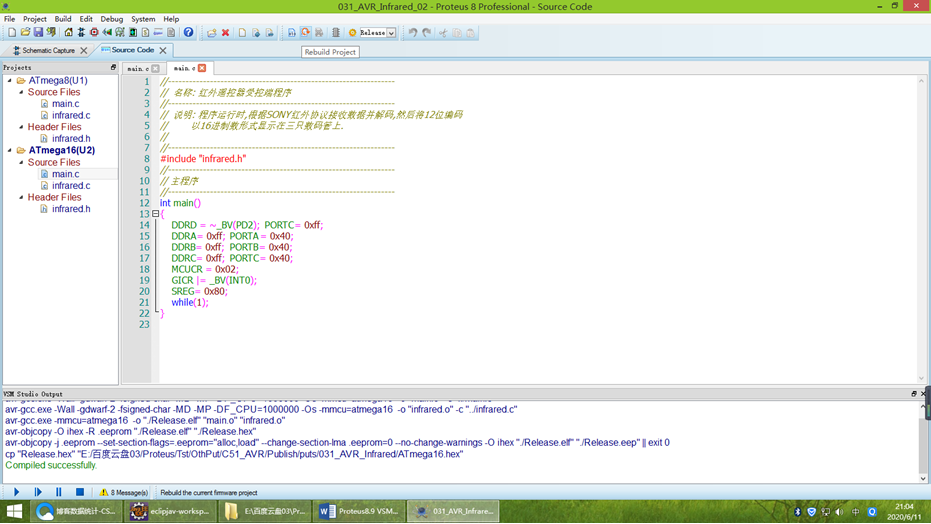Screen dimensions: 931x524
Task: Collapse Header Files under ATmega16(U2)
Action: click(21, 197)
